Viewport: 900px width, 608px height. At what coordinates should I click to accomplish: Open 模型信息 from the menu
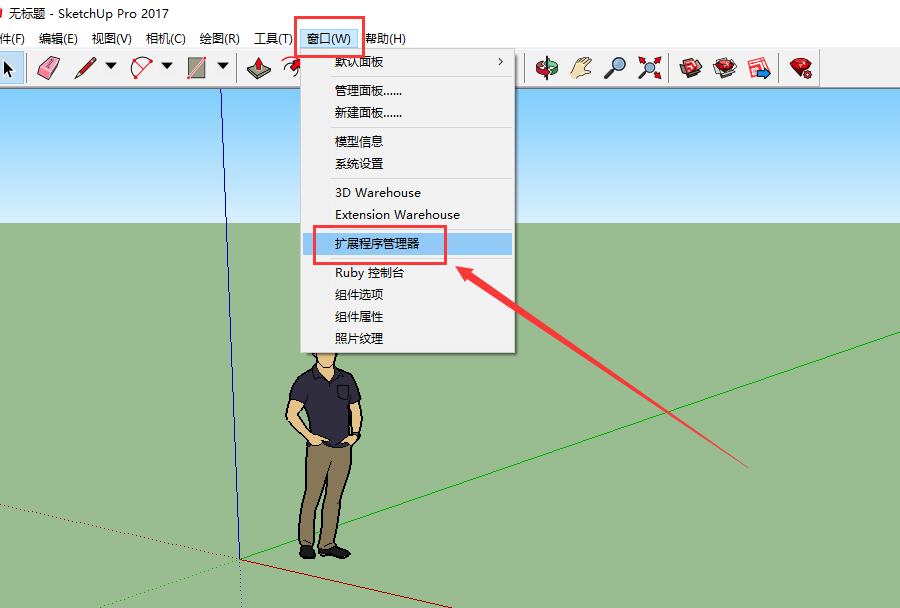point(406,141)
